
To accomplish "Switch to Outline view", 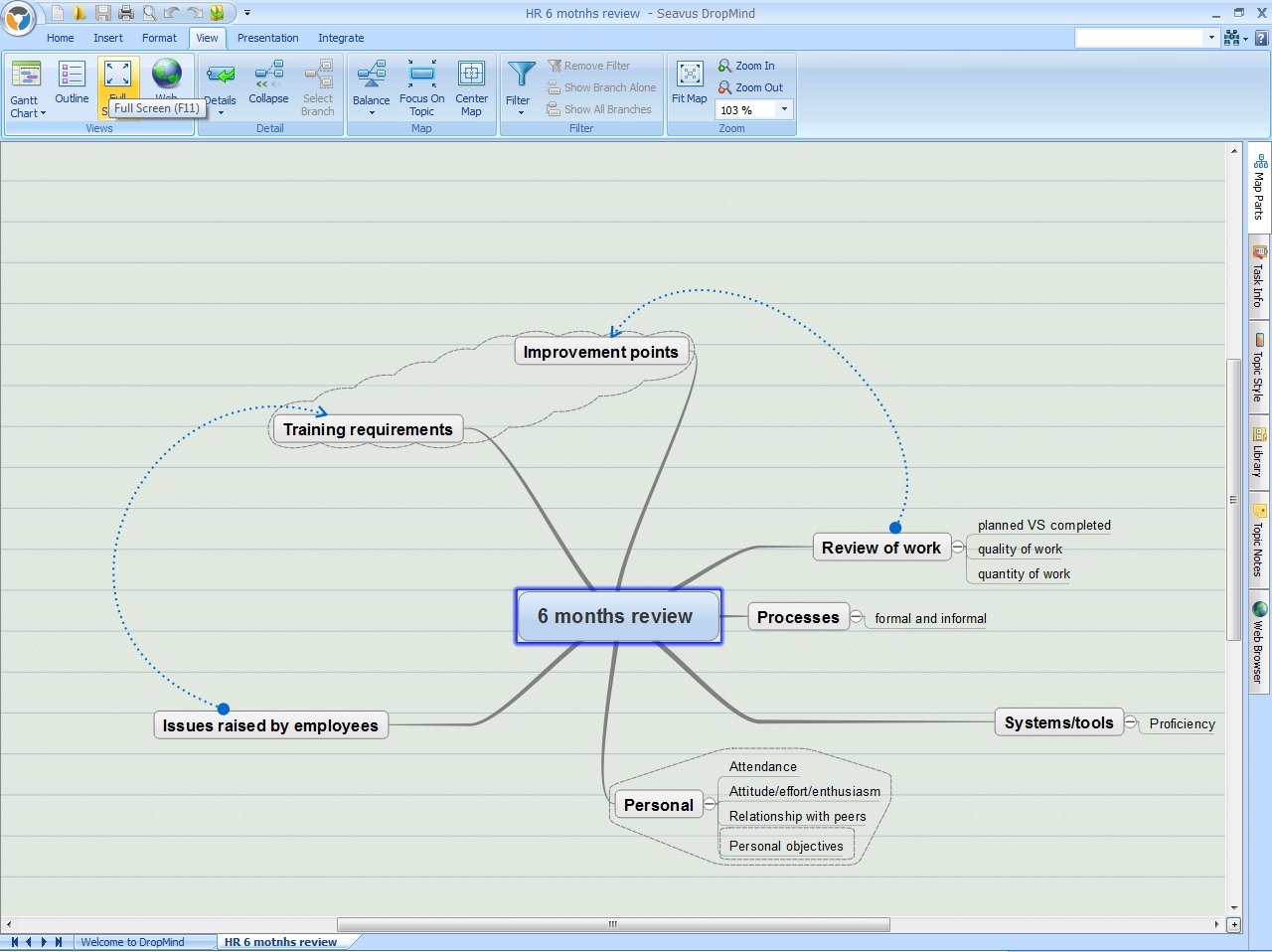I will click(72, 82).
